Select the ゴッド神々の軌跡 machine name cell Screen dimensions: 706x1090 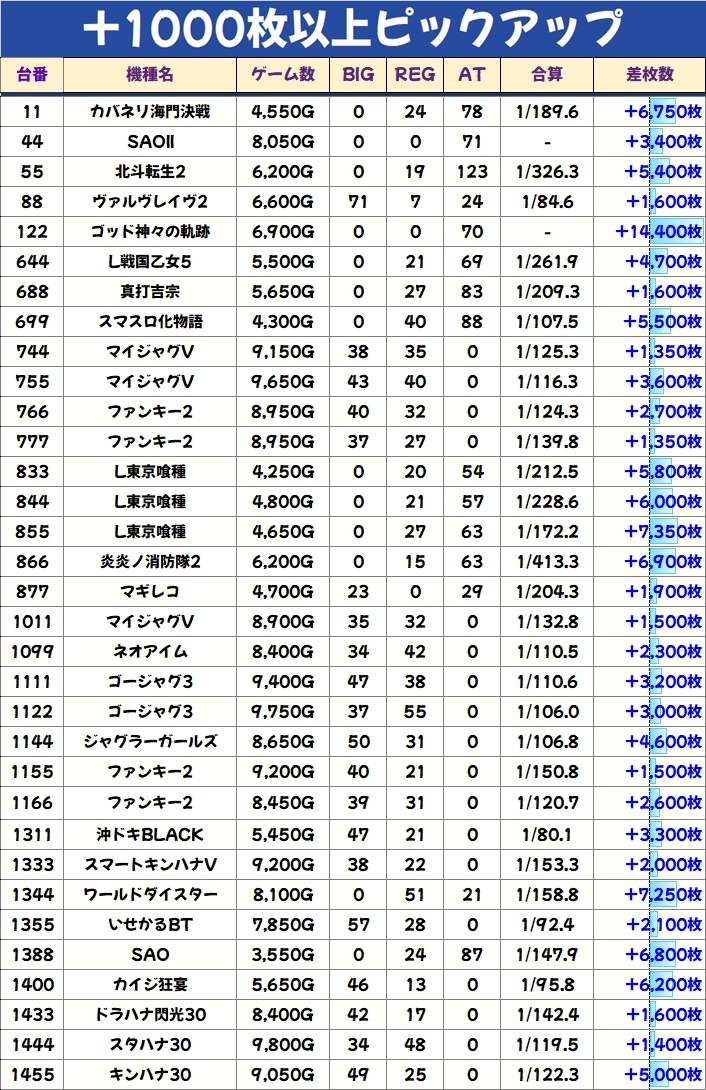pyautogui.click(x=150, y=231)
